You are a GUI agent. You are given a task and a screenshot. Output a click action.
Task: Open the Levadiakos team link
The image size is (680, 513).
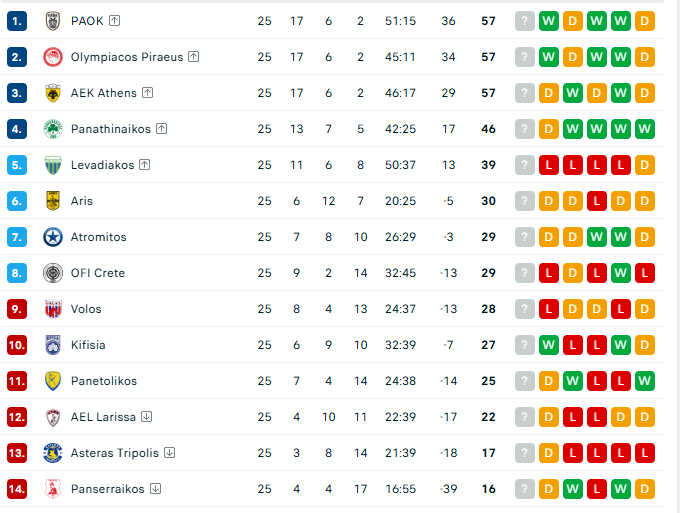coord(102,165)
